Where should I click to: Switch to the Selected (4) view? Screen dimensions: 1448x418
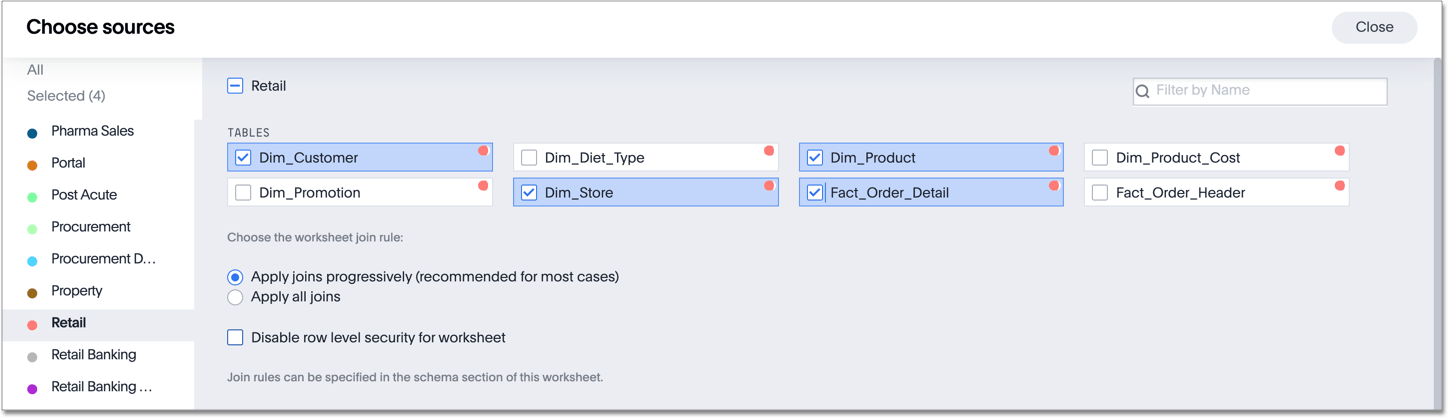66,96
